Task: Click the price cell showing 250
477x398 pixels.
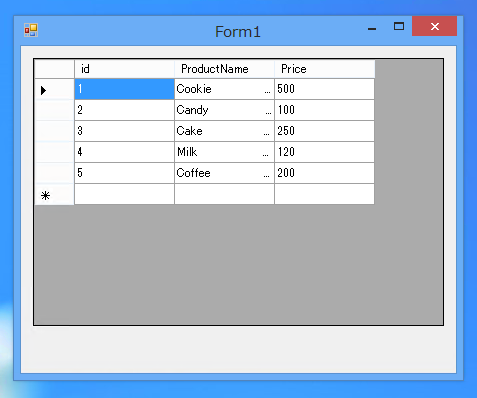Action: 324,131
